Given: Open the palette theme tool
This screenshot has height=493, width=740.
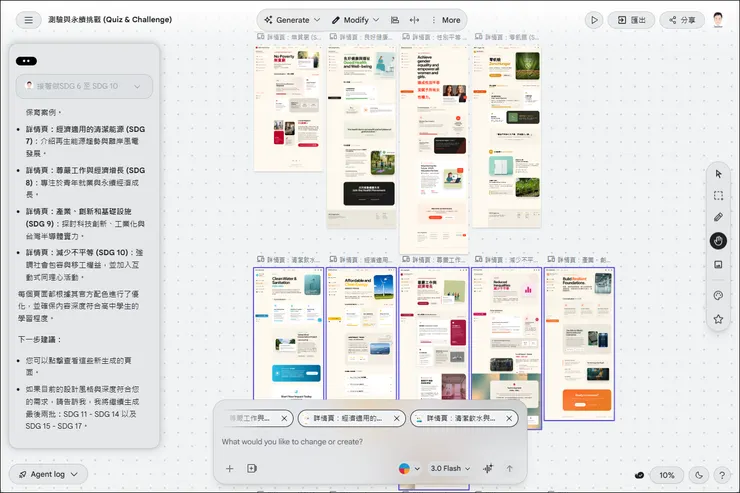Looking at the screenshot, I should pos(718,296).
